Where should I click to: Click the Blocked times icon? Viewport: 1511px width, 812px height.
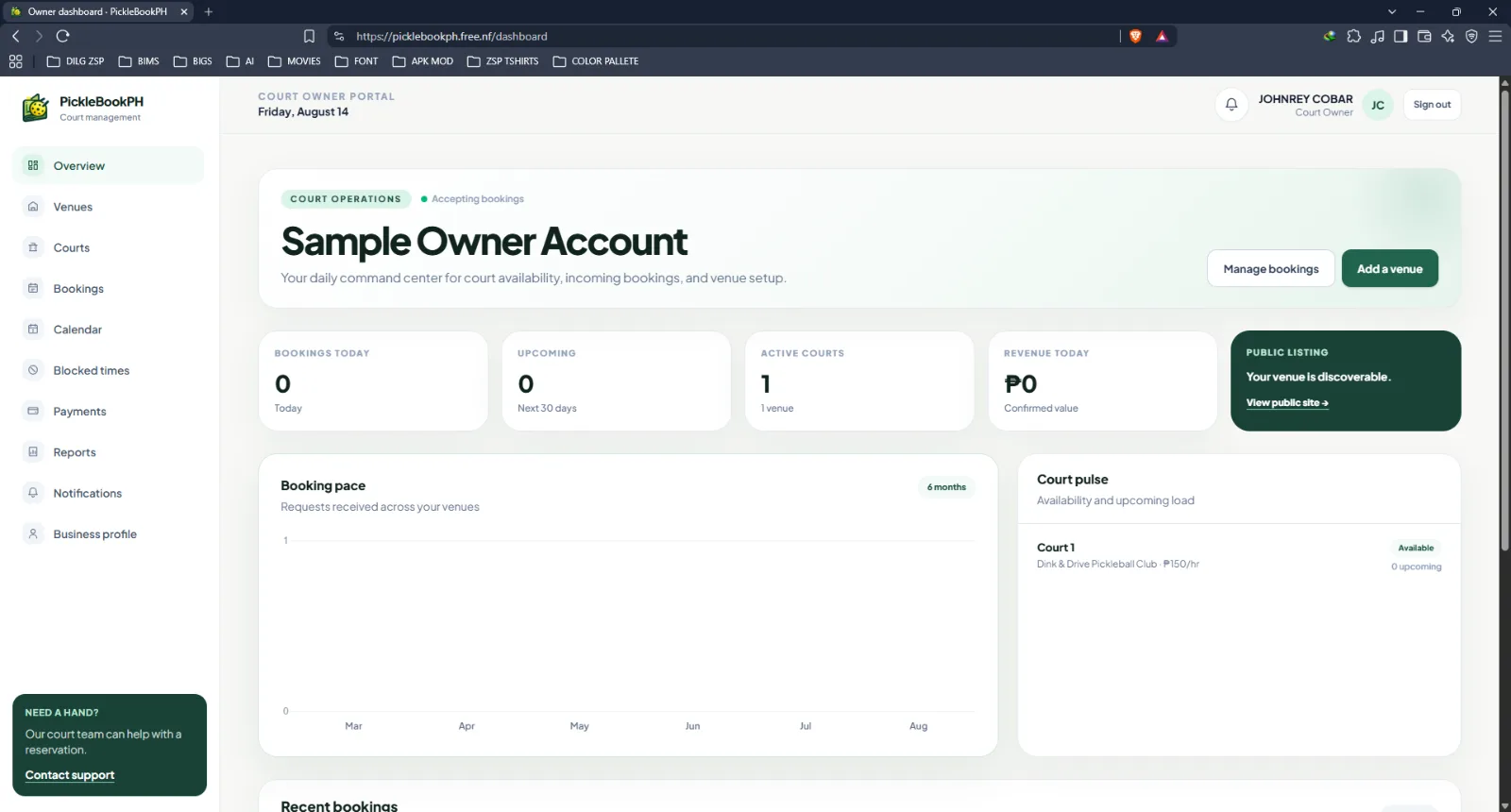(33, 370)
